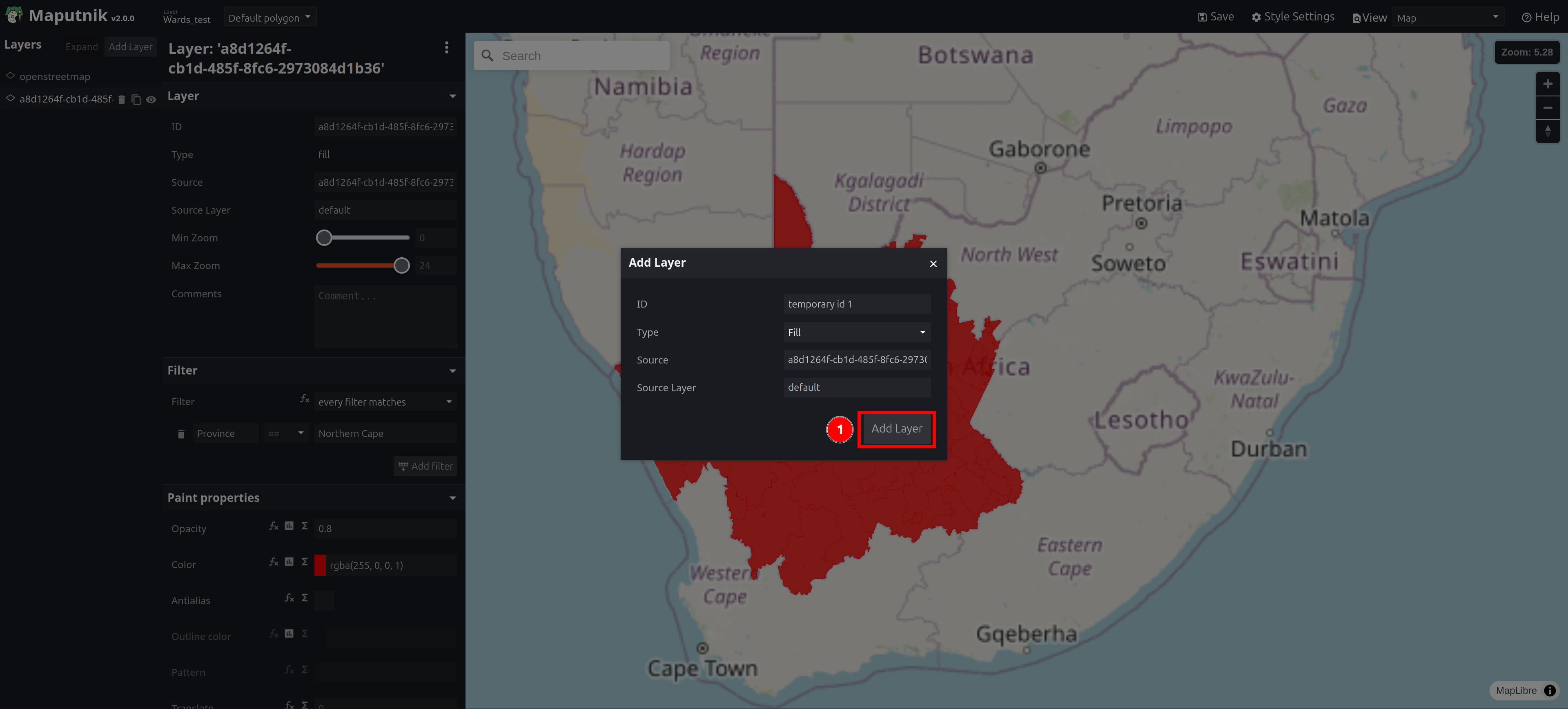Click the Min Zoom number field
1568x709 pixels.
click(435, 238)
